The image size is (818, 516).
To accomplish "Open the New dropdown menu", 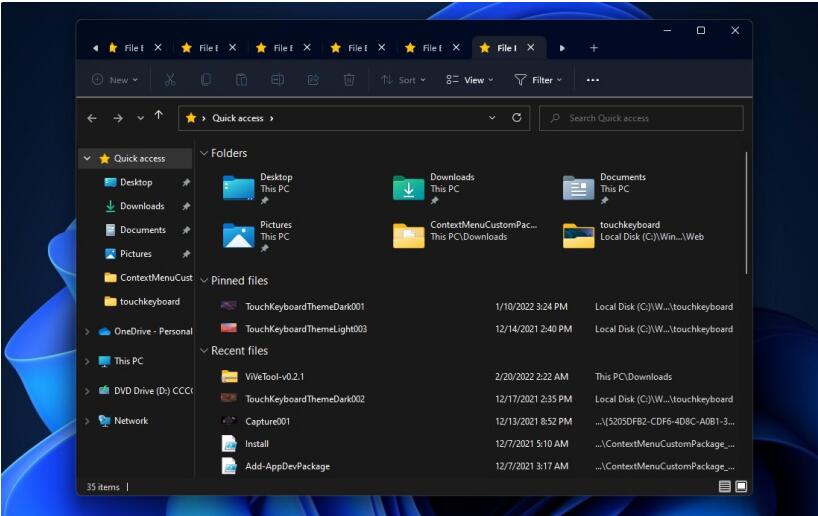I will tap(115, 80).
